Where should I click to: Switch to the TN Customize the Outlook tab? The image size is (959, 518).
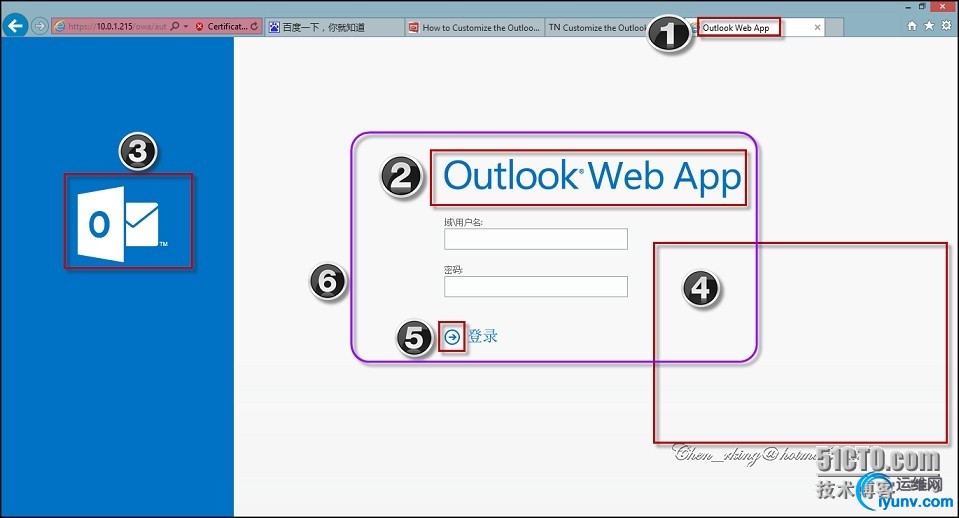pyautogui.click(x=596, y=28)
